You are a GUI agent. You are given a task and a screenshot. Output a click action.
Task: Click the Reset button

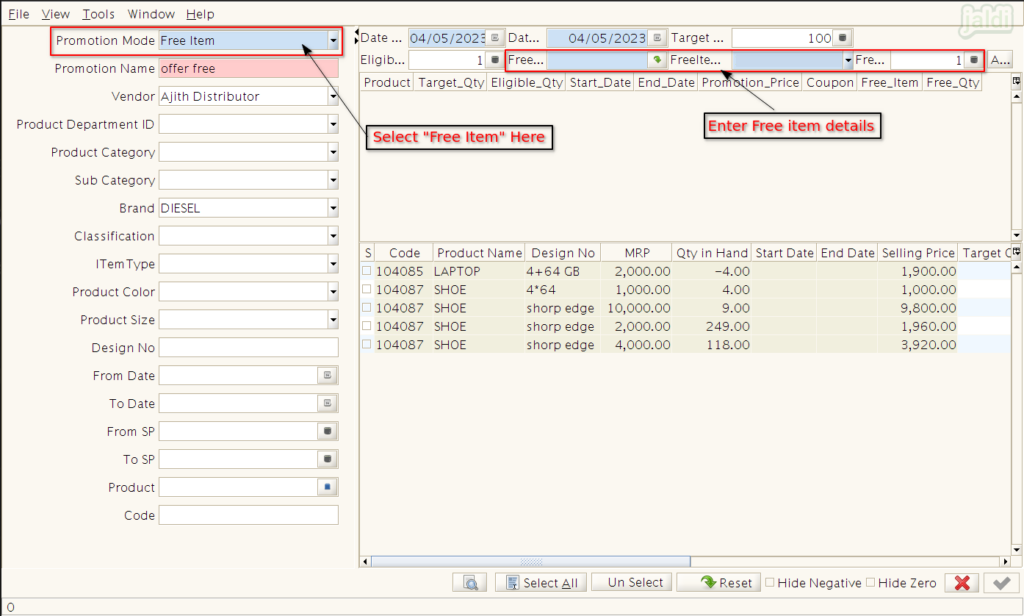coord(719,583)
